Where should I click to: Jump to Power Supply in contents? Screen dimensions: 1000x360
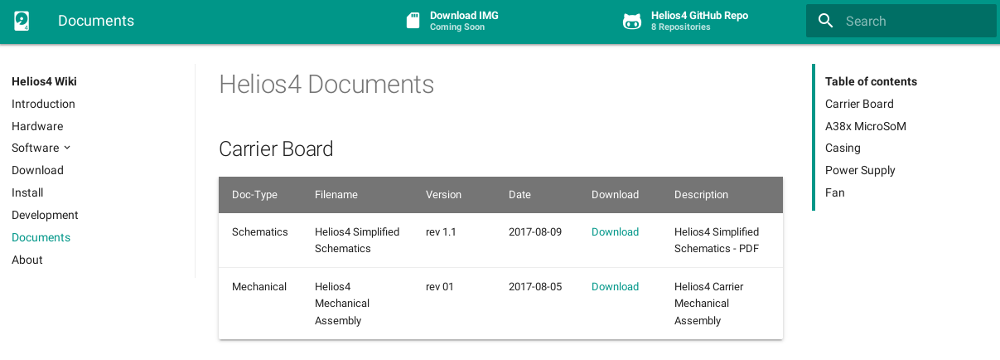pyautogui.click(x=860, y=170)
